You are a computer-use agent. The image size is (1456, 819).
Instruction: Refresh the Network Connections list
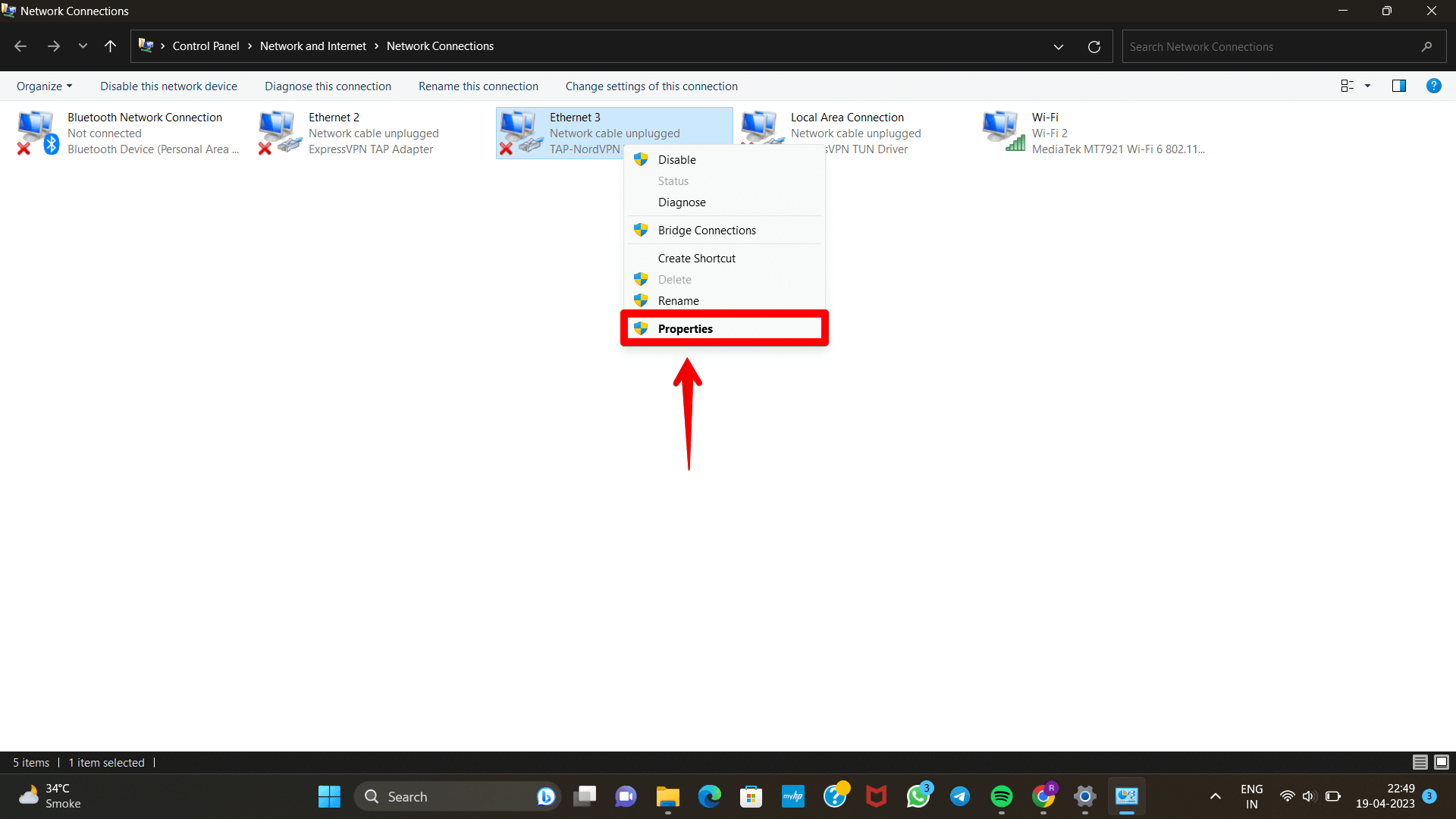click(x=1094, y=46)
